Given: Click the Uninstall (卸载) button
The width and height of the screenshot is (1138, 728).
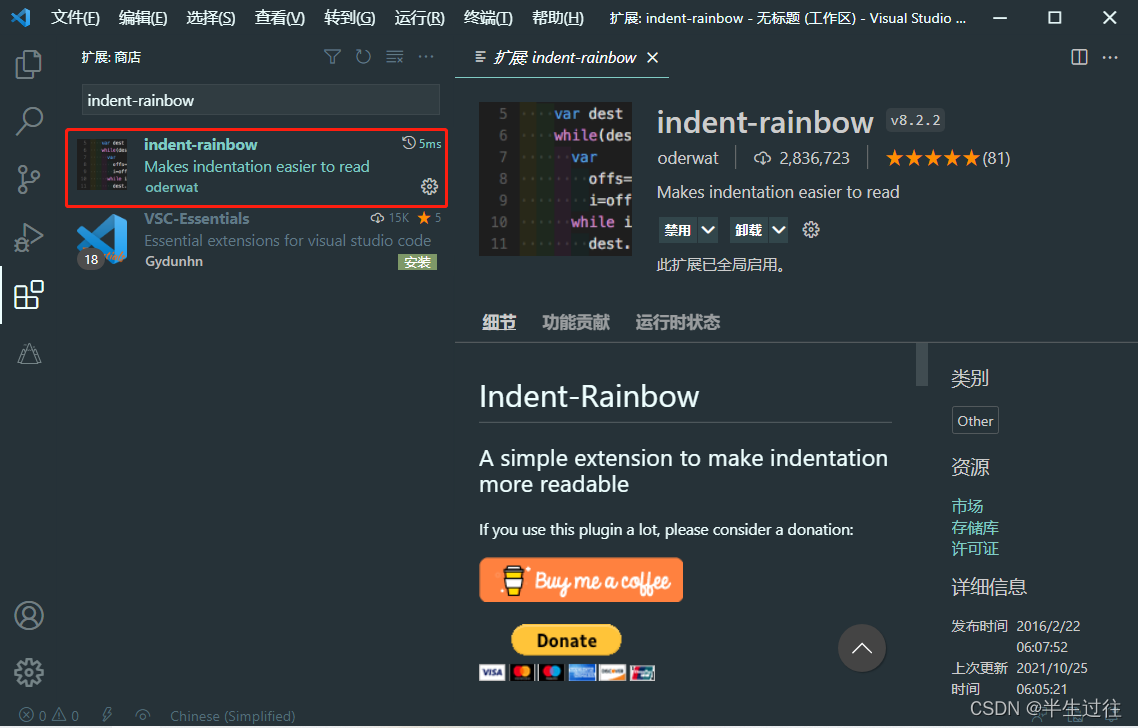Looking at the screenshot, I should (749, 230).
